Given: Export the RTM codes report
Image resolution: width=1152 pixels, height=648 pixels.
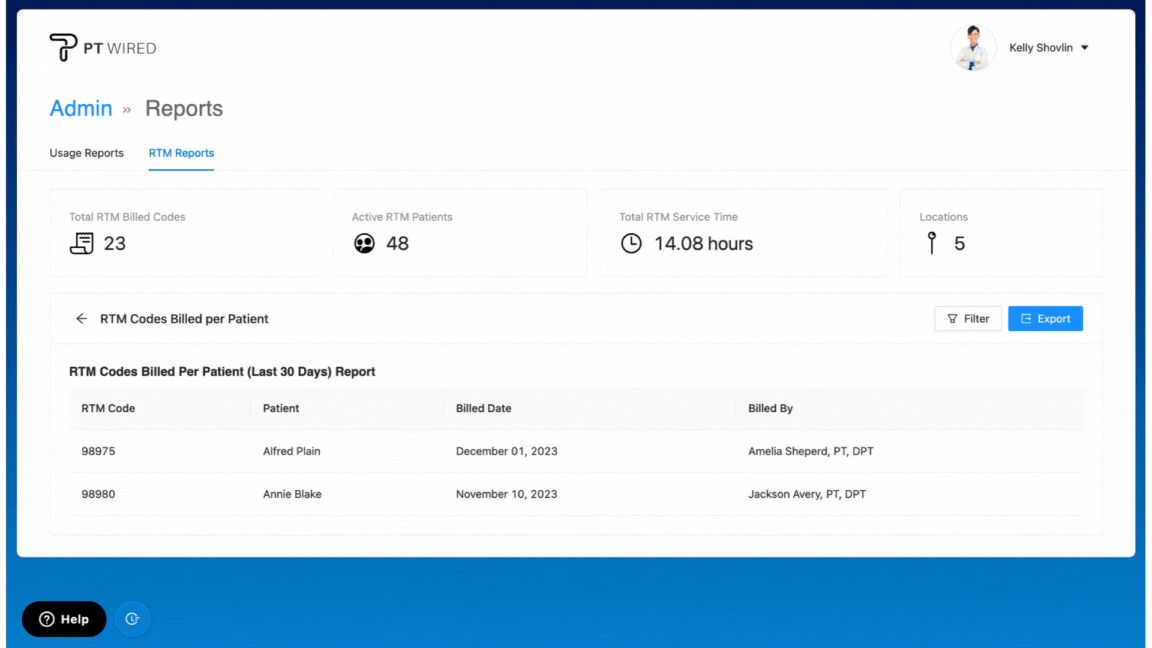Looking at the screenshot, I should pyautogui.click(x=1045, y=319).
